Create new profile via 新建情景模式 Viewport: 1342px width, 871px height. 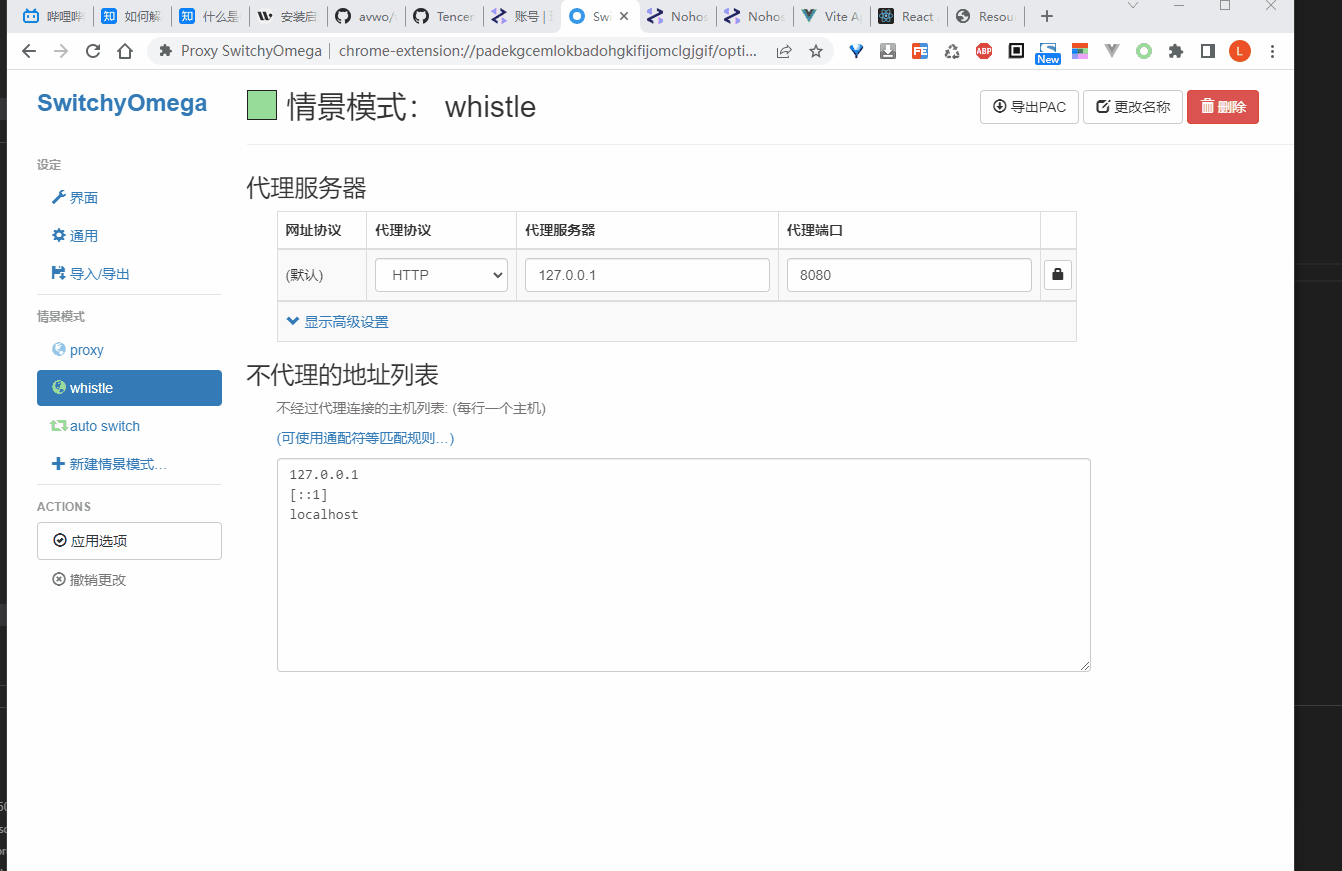(x=129, y=464)
